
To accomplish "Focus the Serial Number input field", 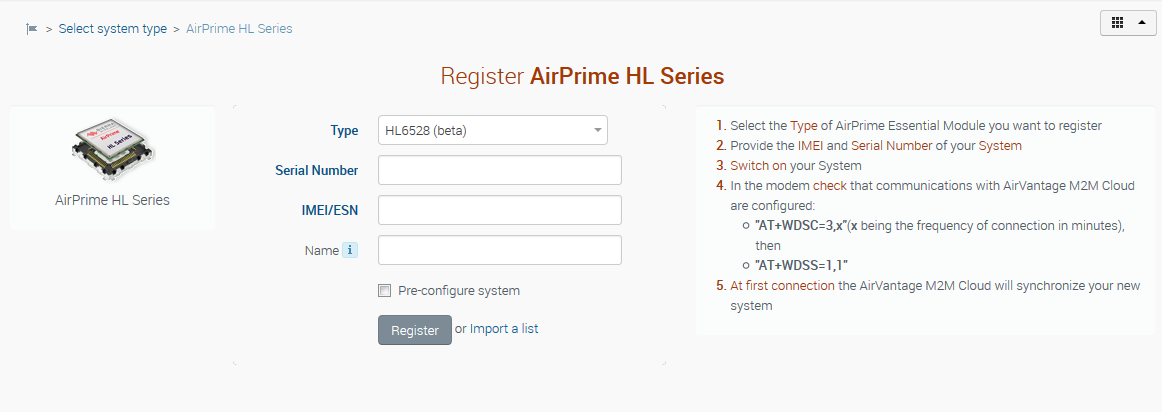I will tap(499, 170).
